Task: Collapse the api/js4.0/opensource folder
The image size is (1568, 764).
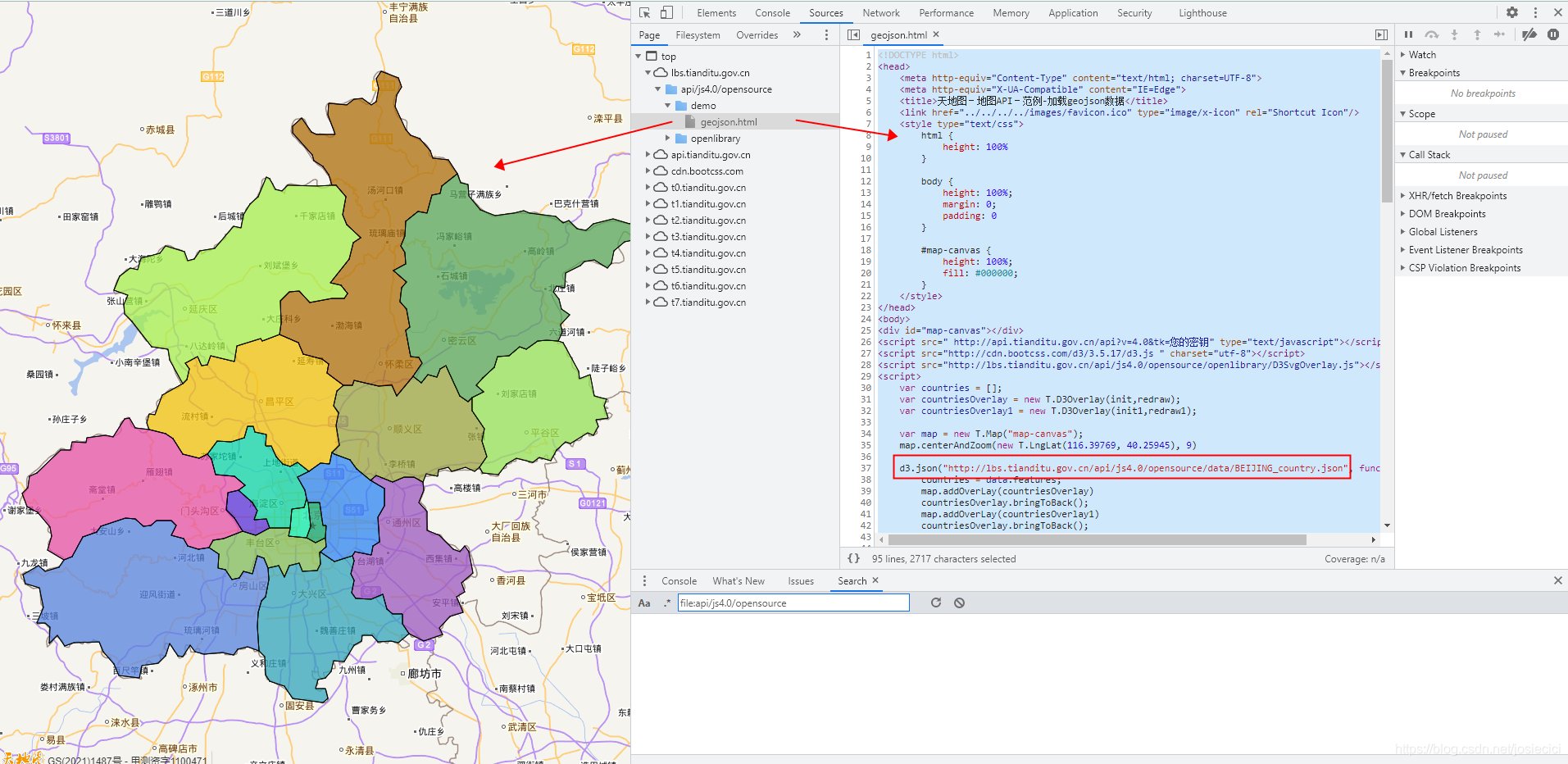Action: [x=658, y=89]
